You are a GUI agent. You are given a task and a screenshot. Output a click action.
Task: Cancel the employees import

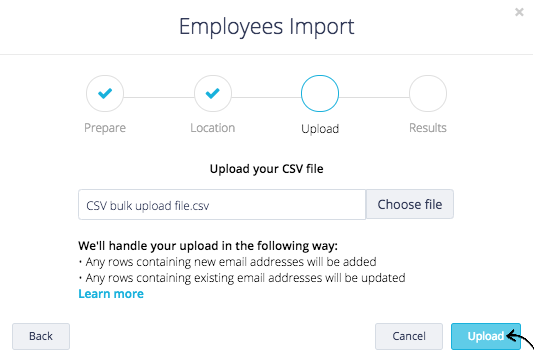(x=409, y=336)
